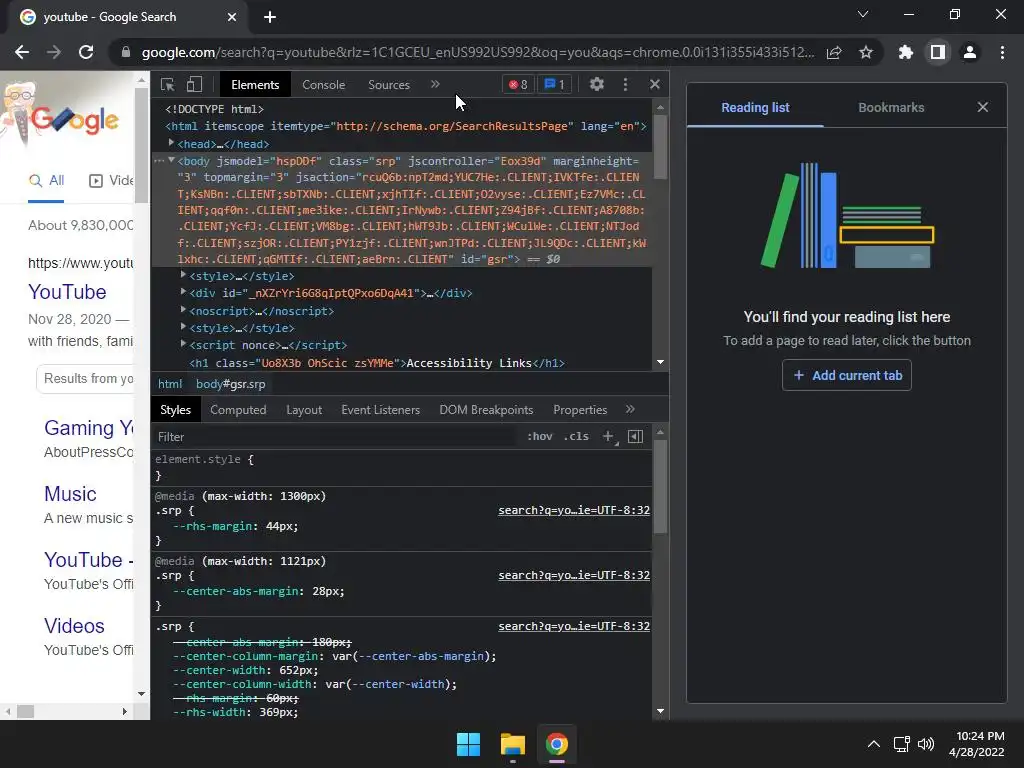Click the address bar URL

pos(478,52)
